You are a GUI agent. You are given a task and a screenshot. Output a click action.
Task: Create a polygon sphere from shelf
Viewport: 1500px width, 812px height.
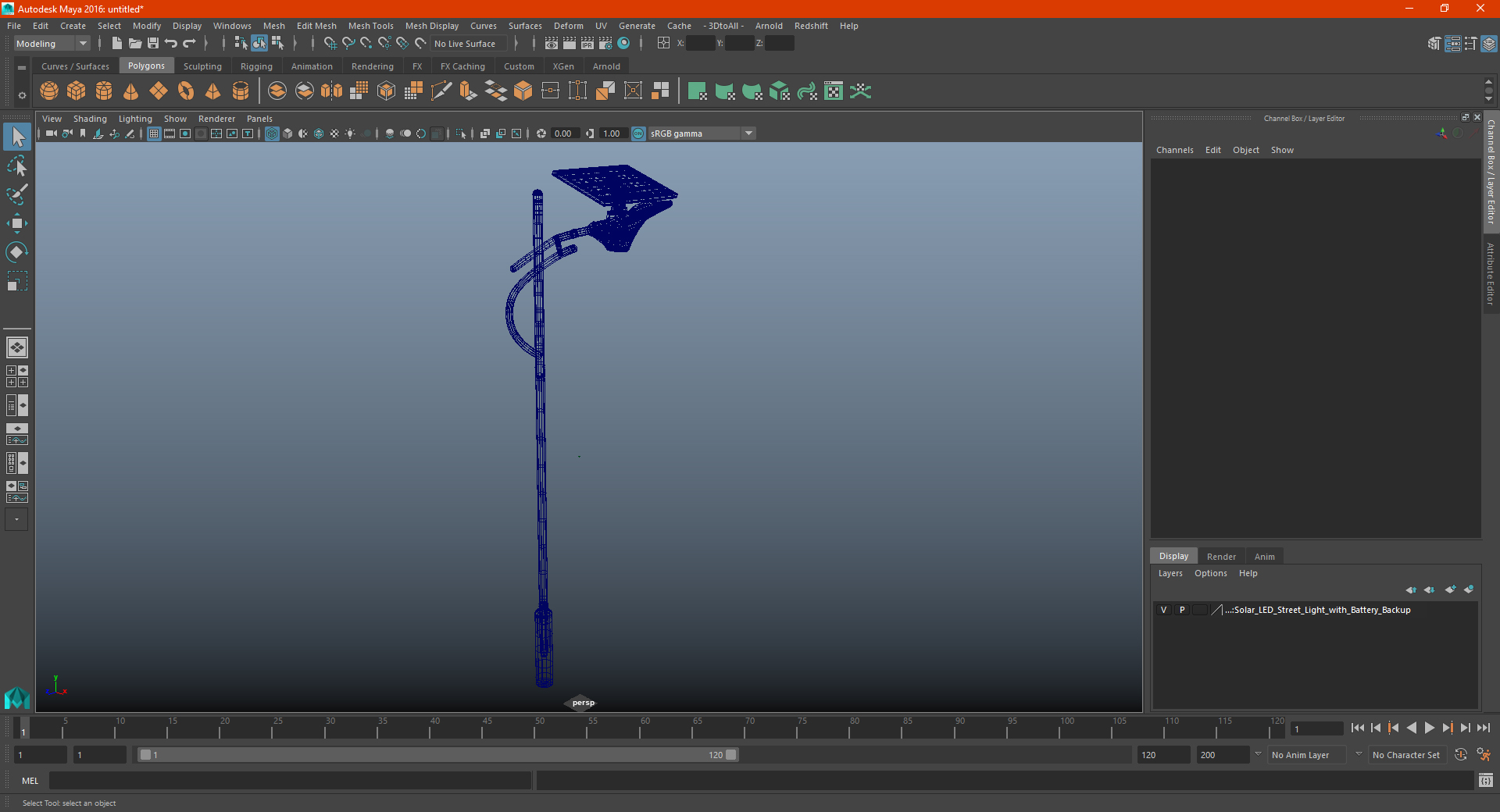pos(49,91)
